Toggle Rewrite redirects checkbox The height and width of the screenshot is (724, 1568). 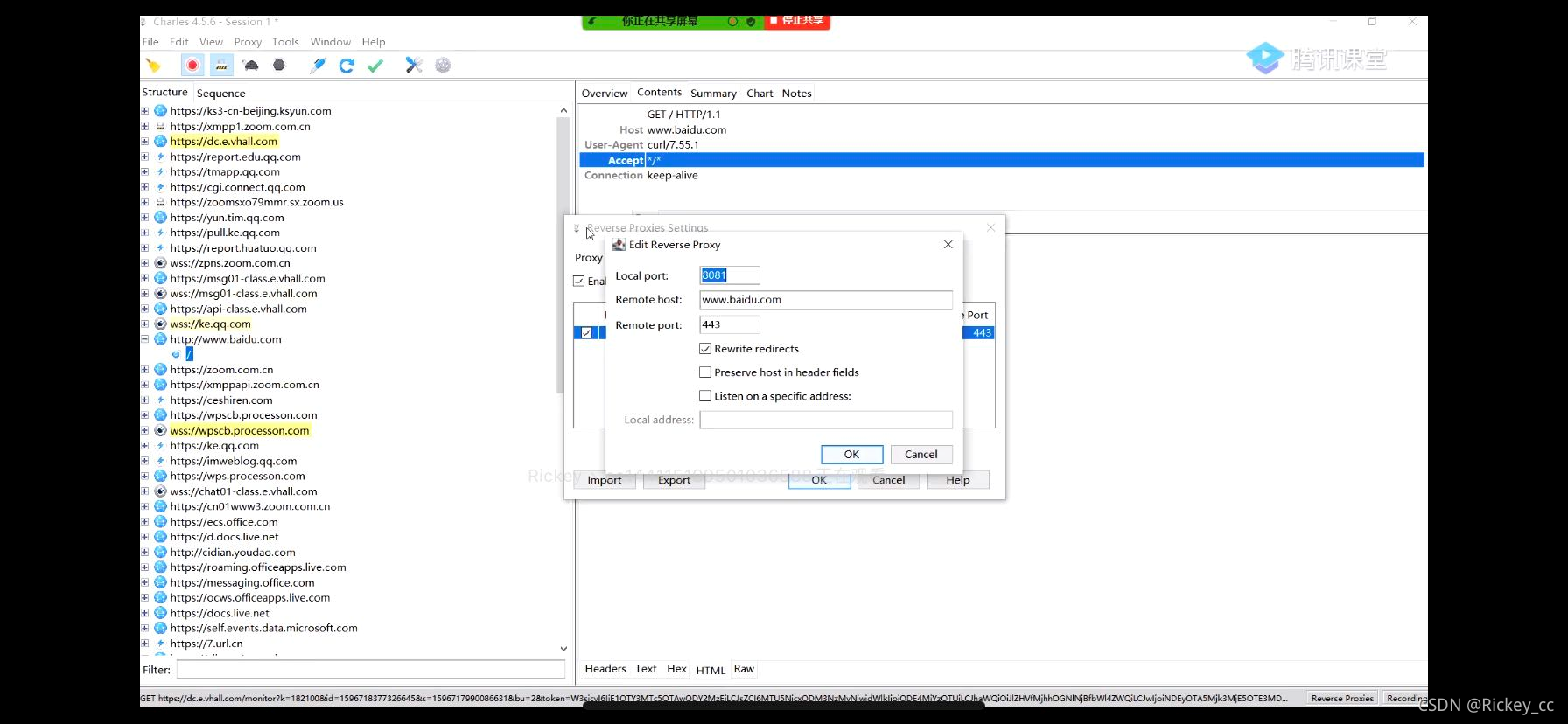tap(705, 349)
